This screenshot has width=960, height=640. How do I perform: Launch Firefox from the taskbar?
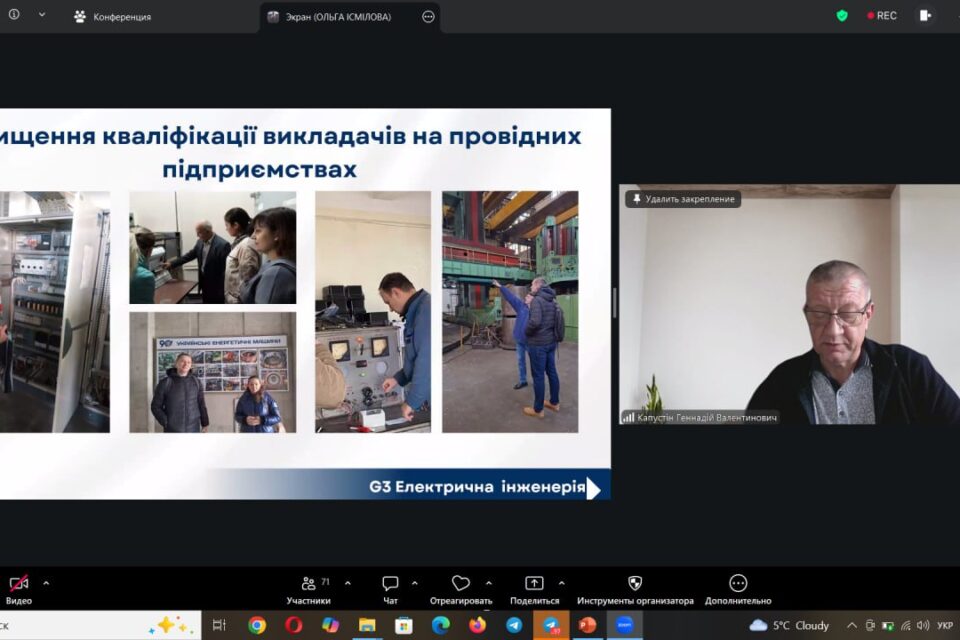click(478, 625)
